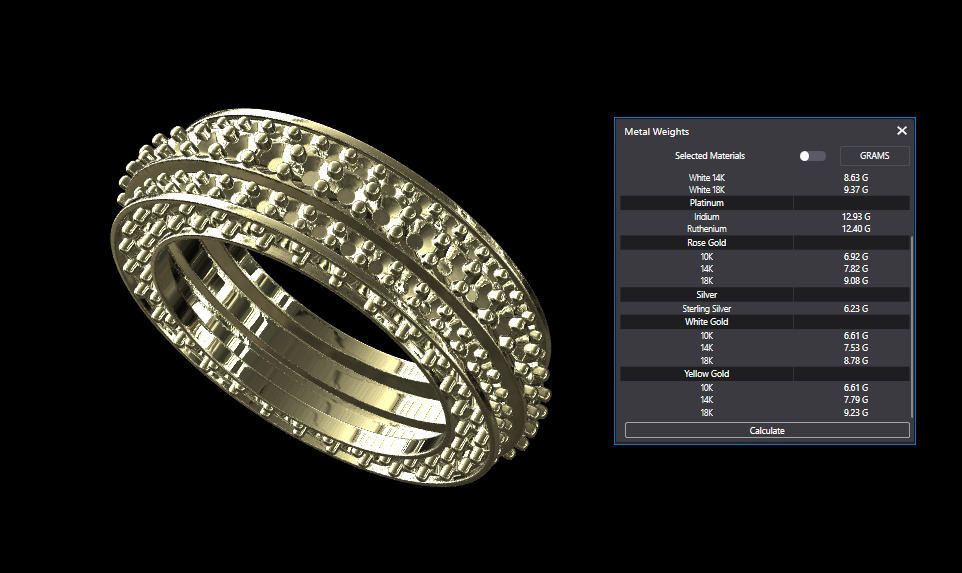Image resolution: width=962 pixels, height=573 pixels.
Task: Click the 7.82 G Rose Gold 14K weight
Action: pyautogui.click(x=856, y=269)
